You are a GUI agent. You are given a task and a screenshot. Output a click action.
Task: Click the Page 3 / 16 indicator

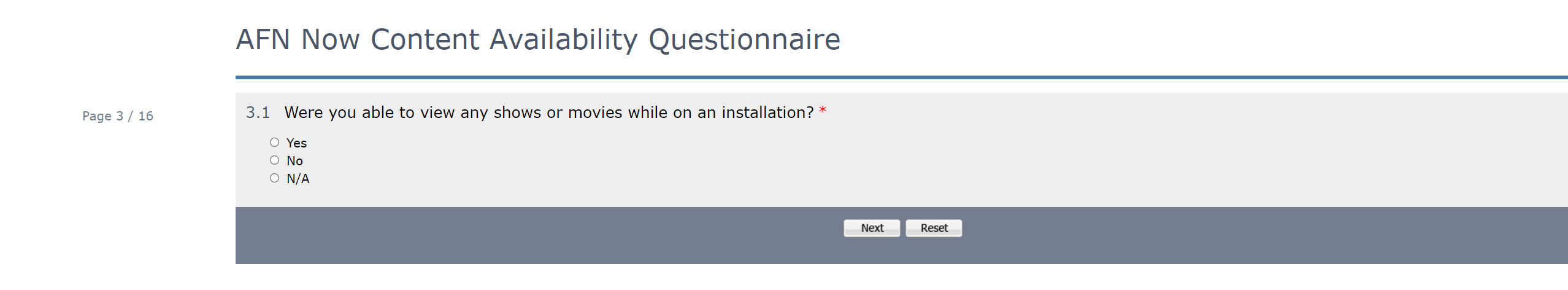118,116
